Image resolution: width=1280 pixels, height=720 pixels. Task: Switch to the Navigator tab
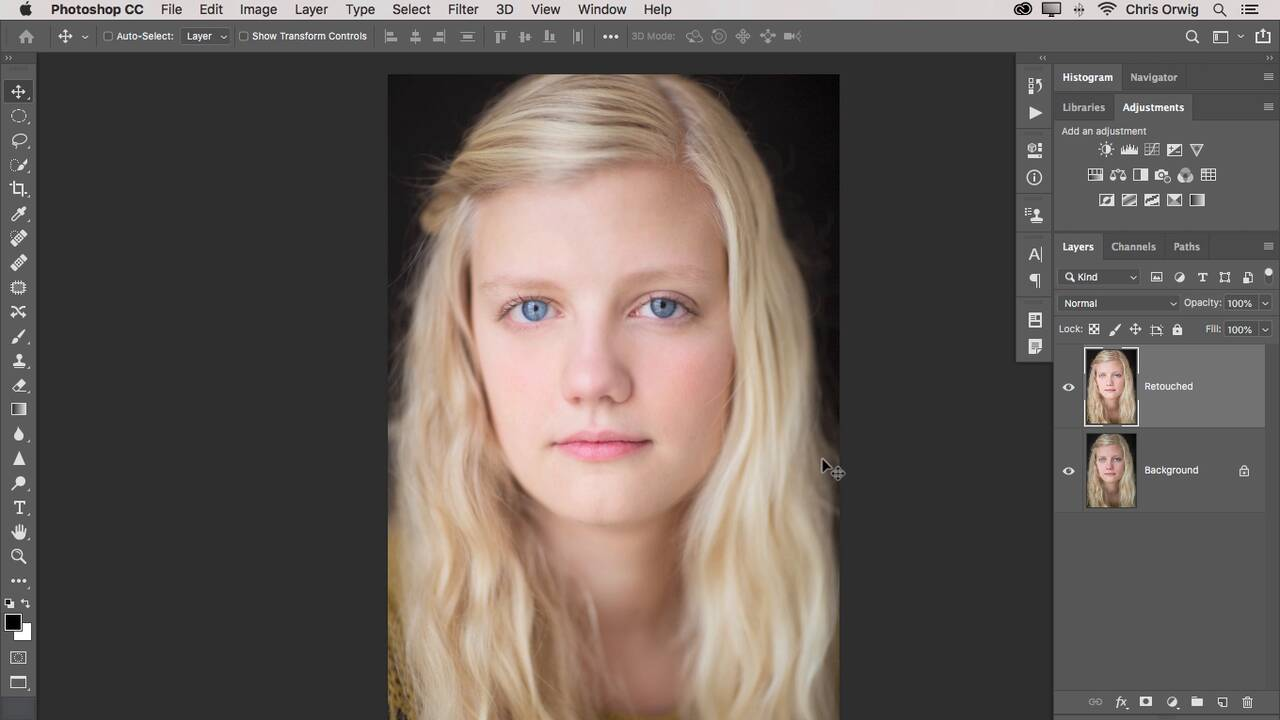coord(1153,77)
